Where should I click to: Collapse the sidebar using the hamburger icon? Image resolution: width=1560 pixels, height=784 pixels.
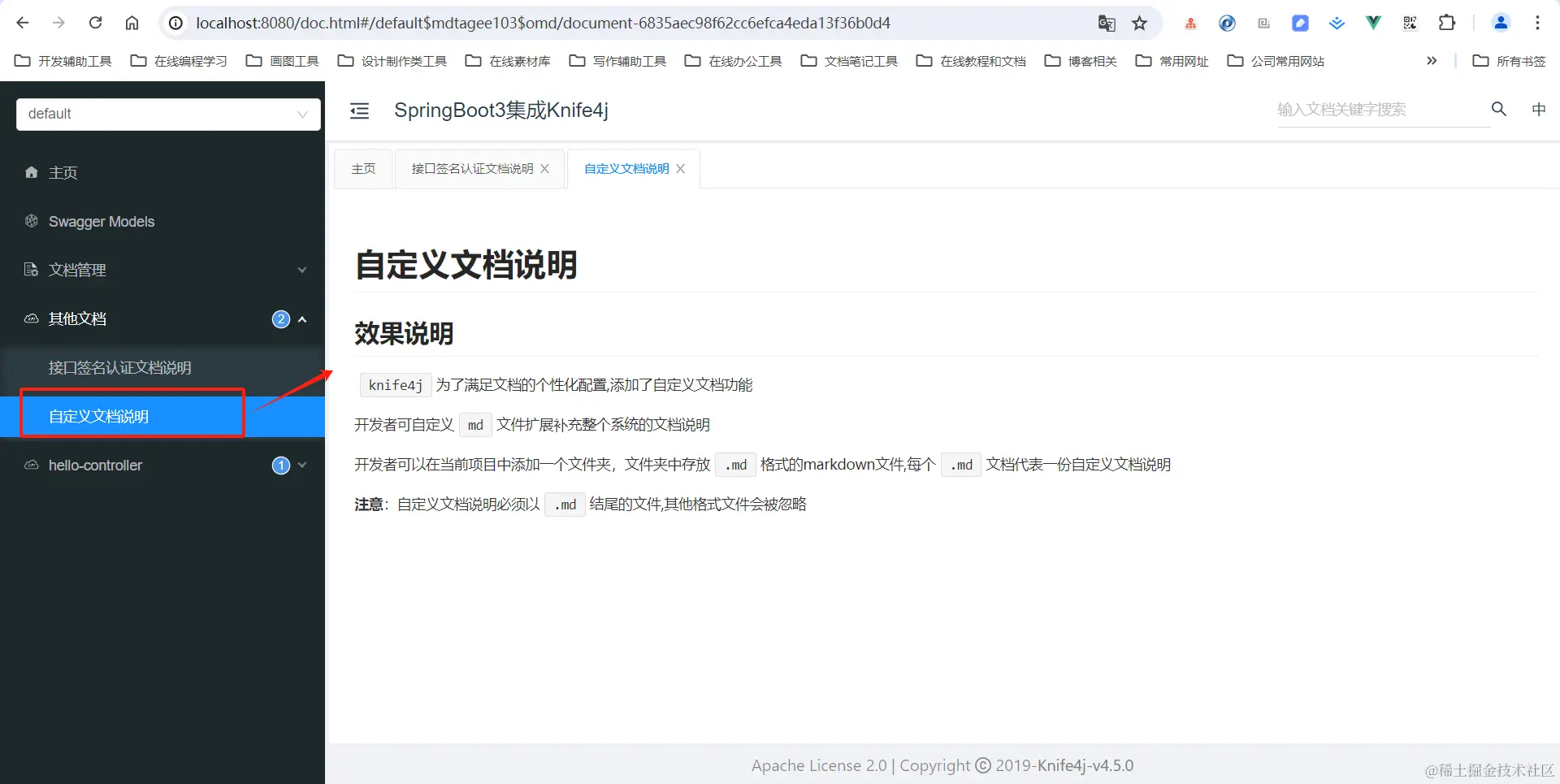[x=359, y=110]
